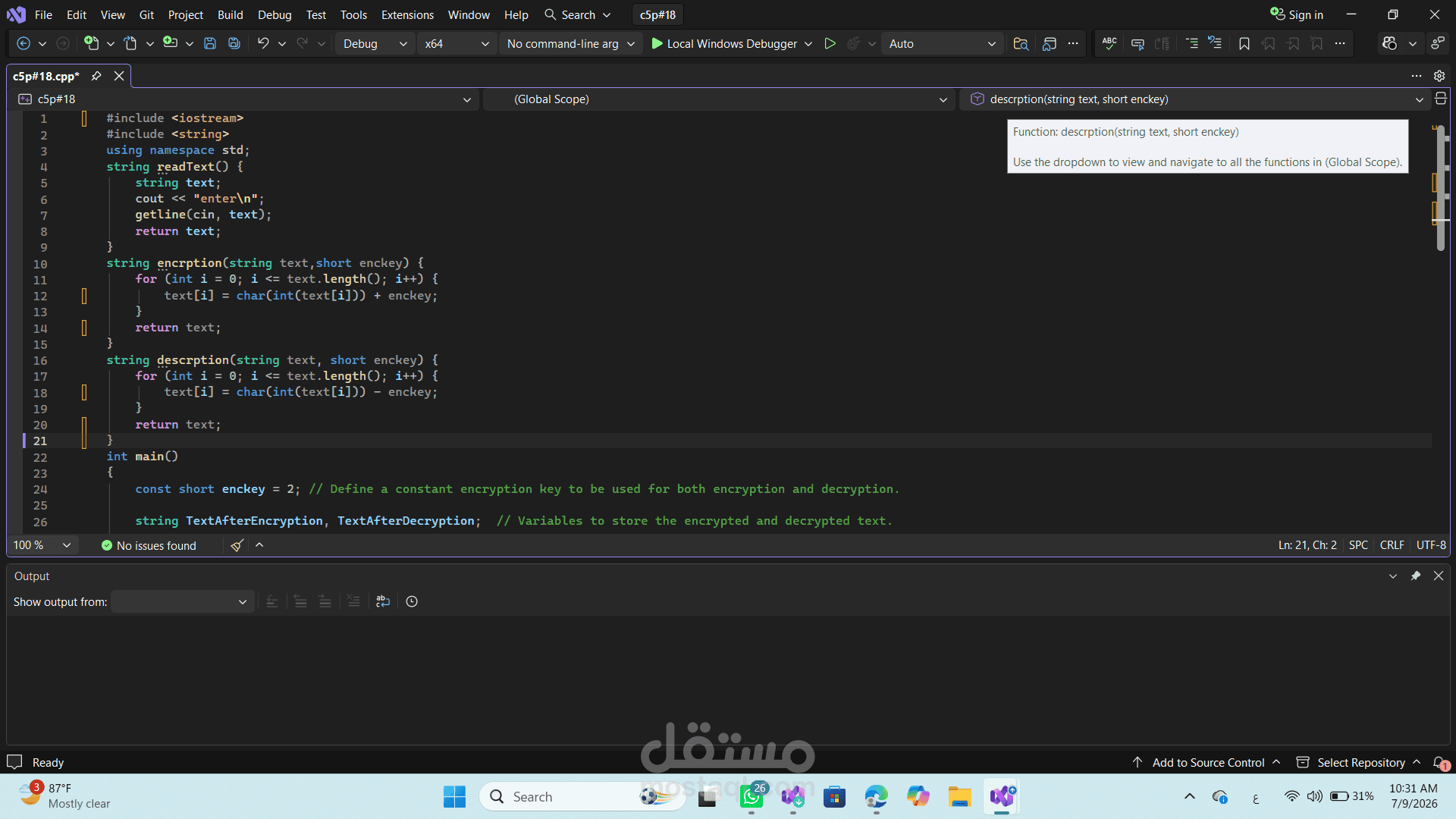Viewport: 1456px width, 819px height.
Task: Click the Save All double-disk icon
Action: coord(234,44)
